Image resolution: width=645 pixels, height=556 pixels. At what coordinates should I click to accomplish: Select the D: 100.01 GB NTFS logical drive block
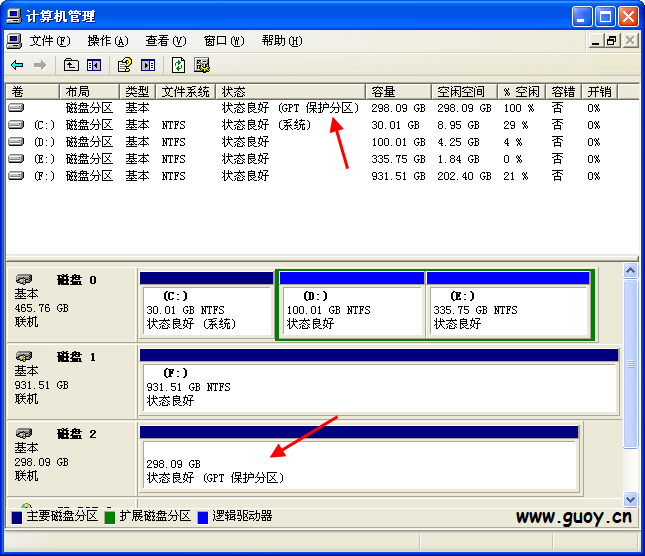pos(352,305)
